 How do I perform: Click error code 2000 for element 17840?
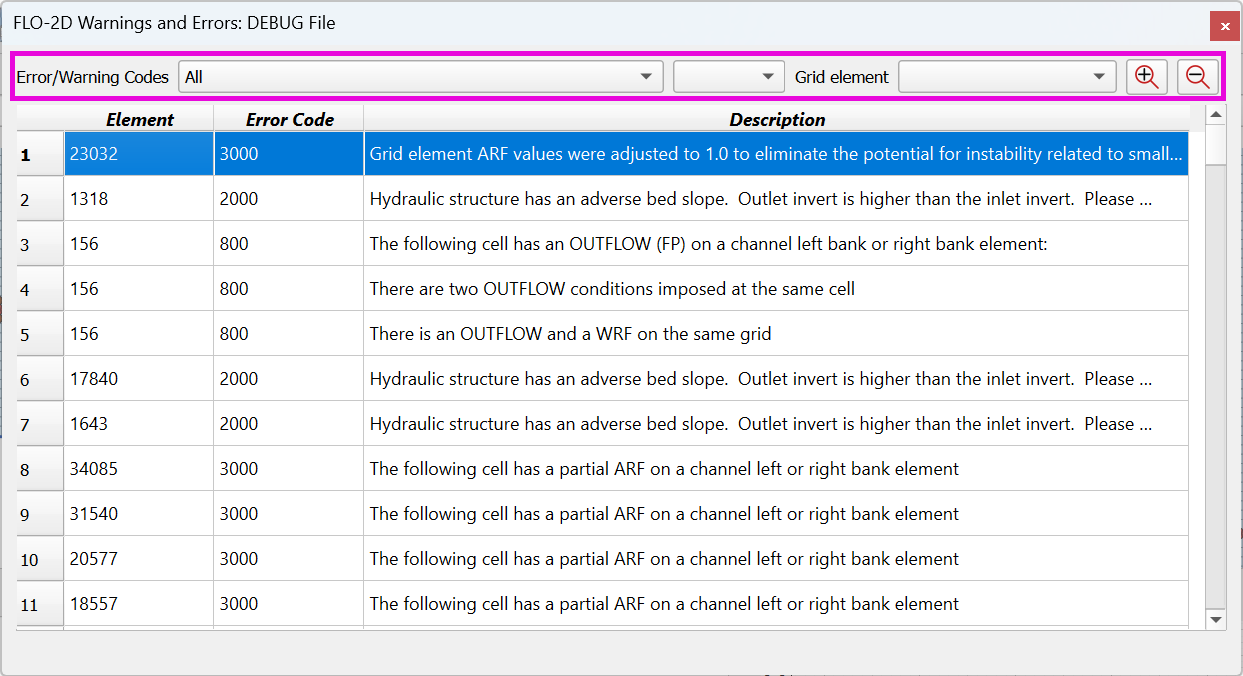(x=288, y=379)
